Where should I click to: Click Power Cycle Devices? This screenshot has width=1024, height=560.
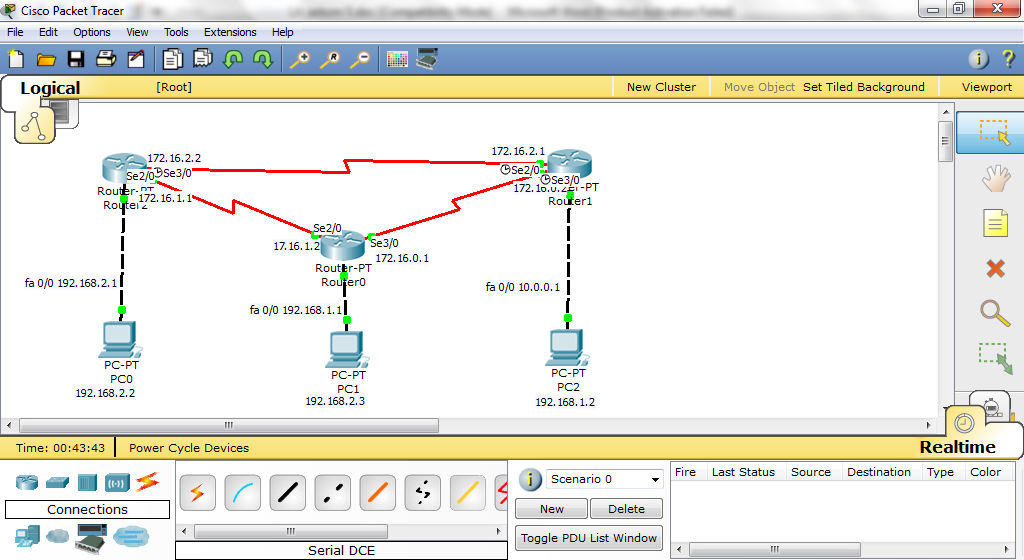(x=189, y=448)
